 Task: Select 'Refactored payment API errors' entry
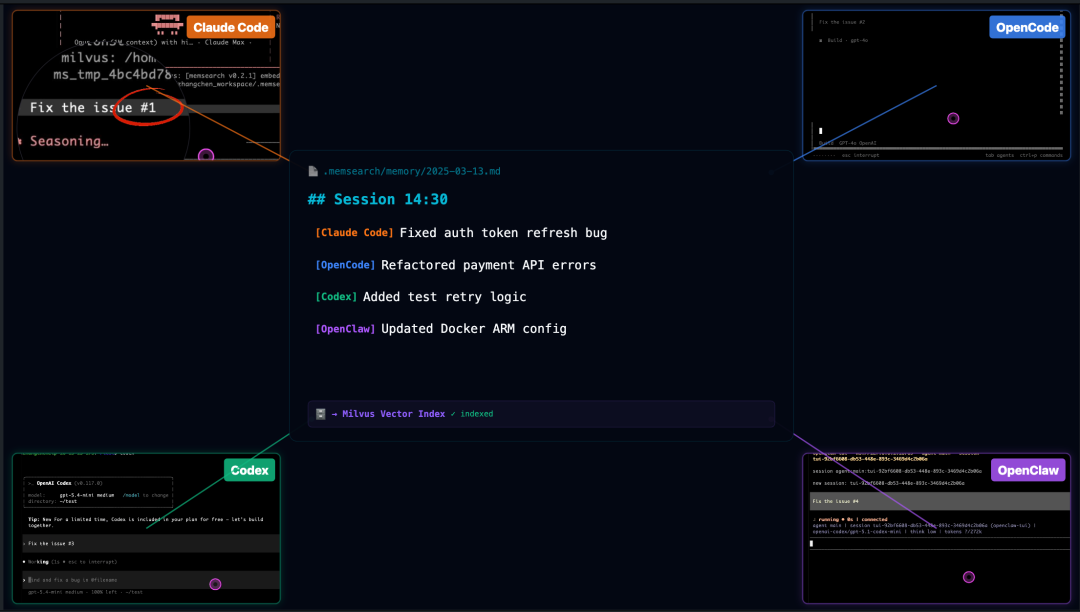(x=488, y=265)
